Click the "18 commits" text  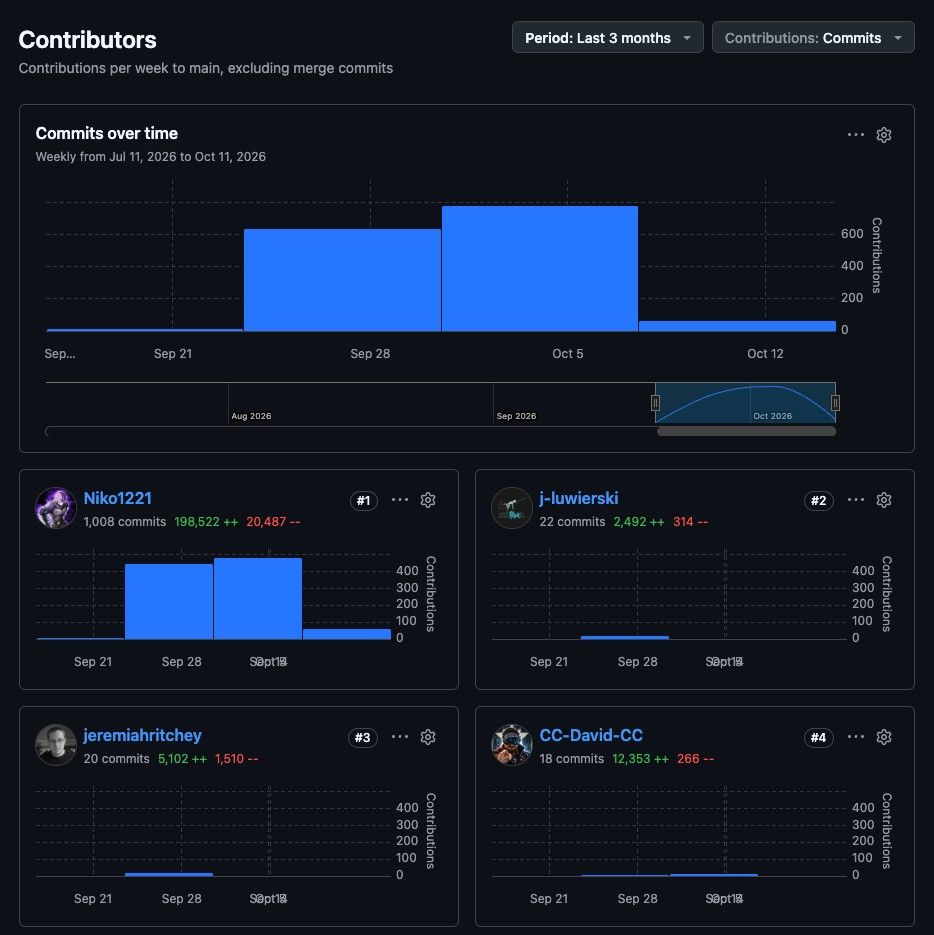point(572,758)
